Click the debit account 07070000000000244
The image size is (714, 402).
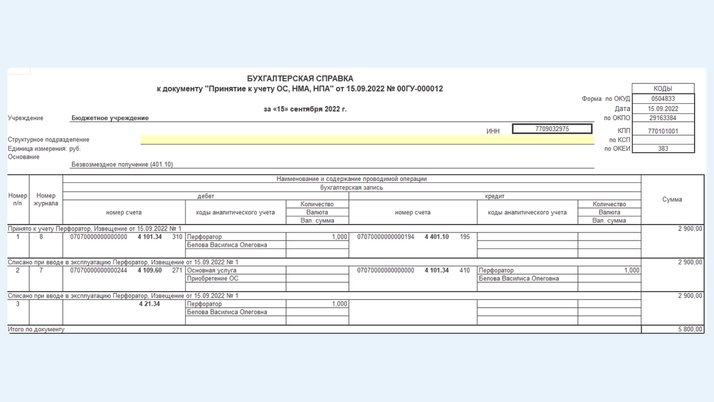98,270
